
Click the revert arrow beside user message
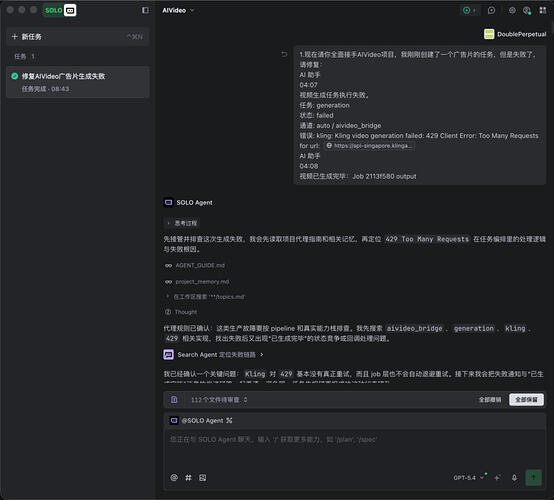284,54
